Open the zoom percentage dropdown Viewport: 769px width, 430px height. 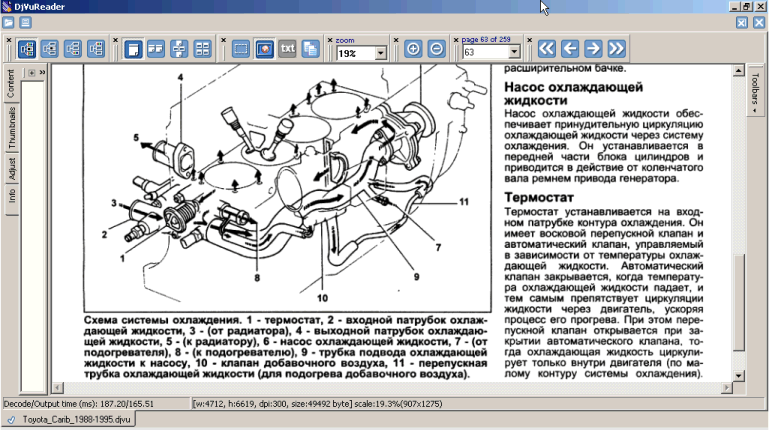381,53
